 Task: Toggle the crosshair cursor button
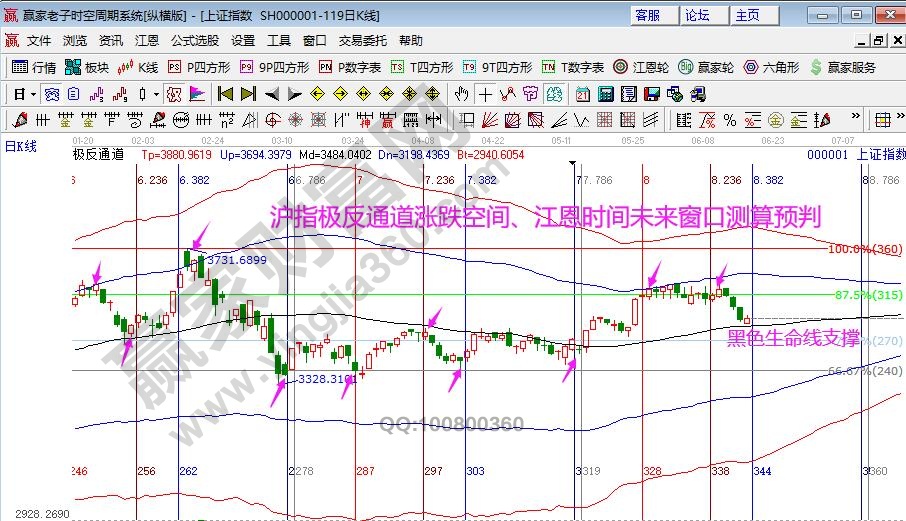pos(485,94)
